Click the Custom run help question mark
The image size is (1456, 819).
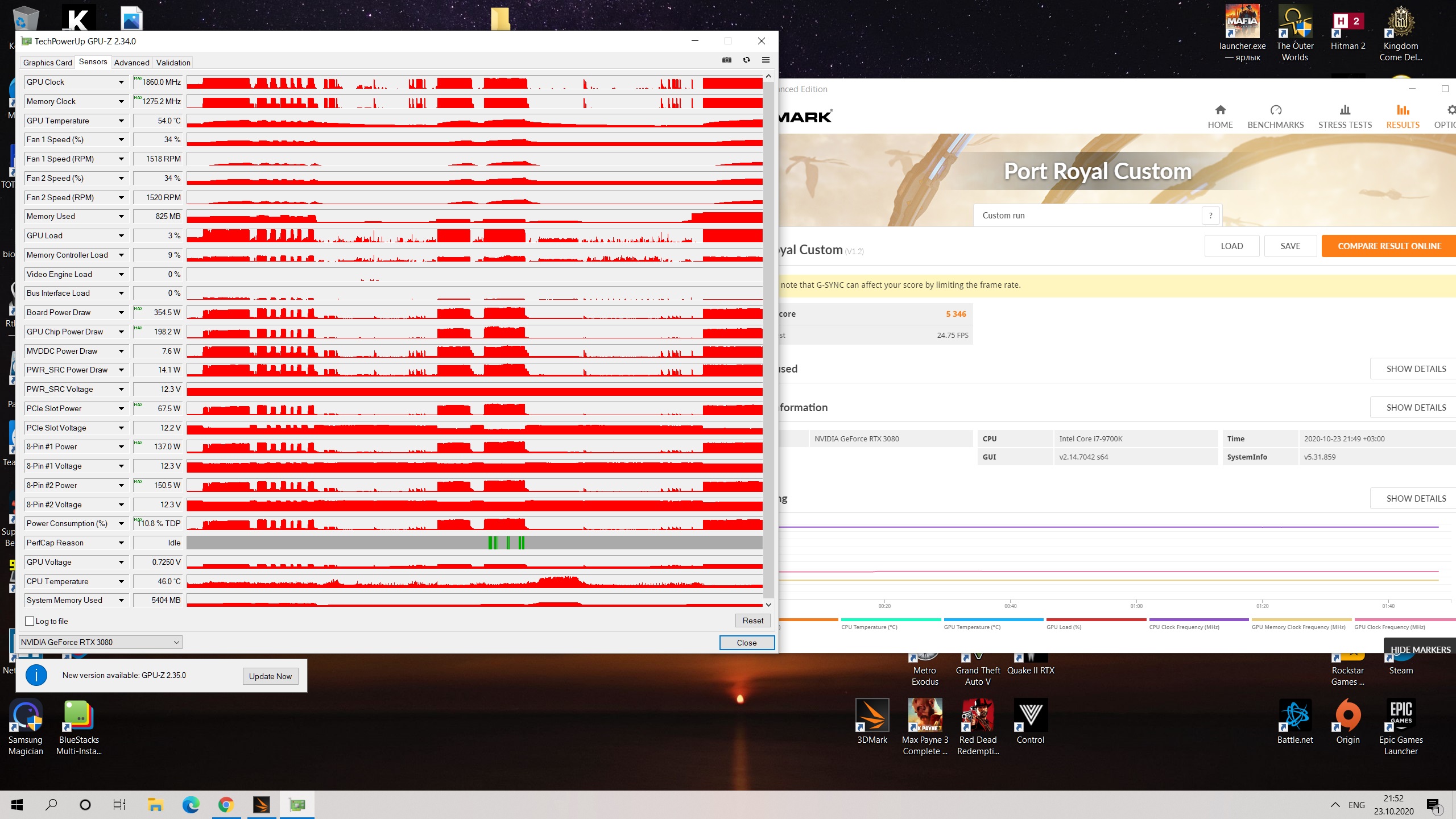[1210, 216]
